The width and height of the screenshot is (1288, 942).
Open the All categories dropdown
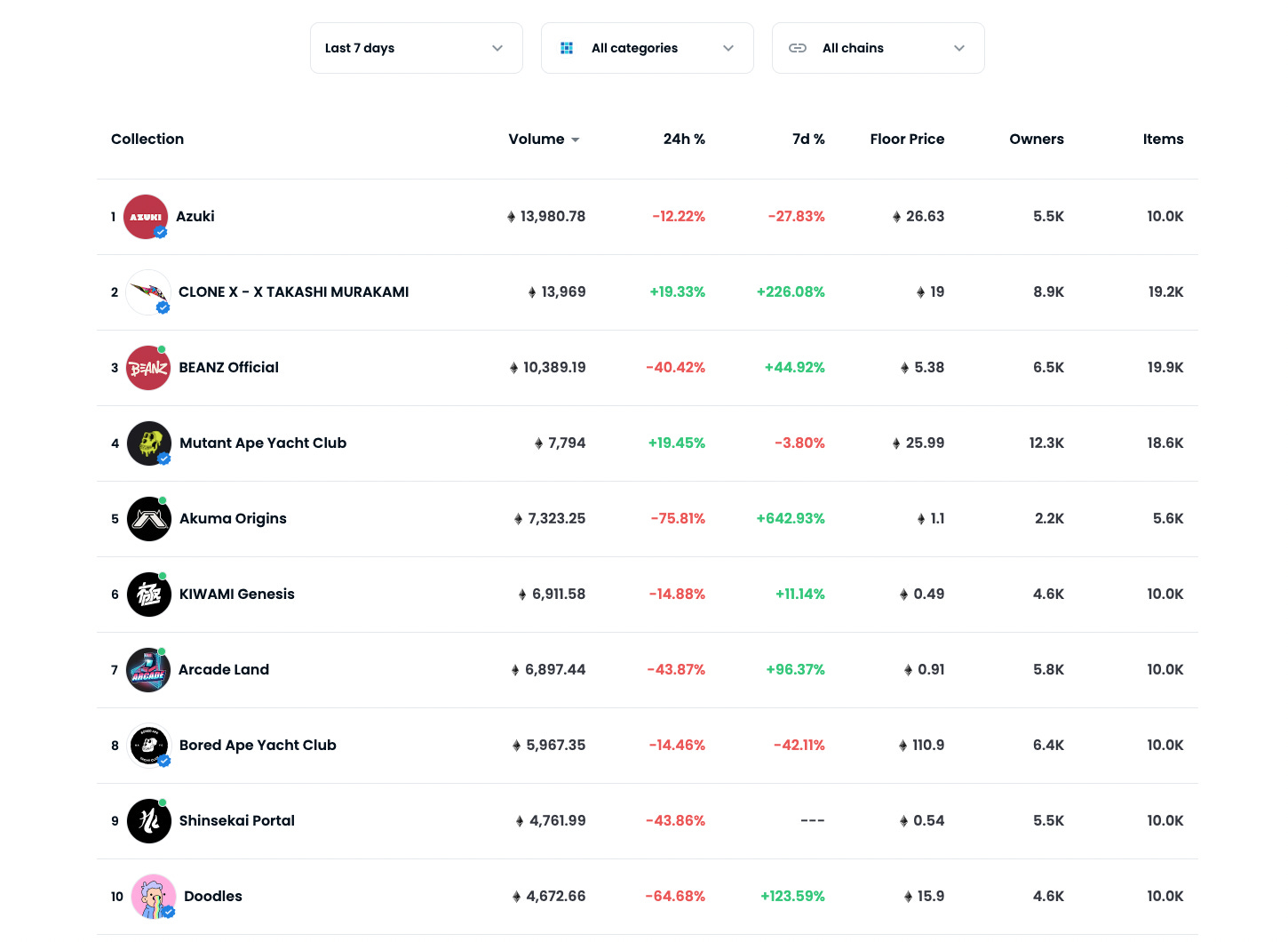click(x=648, y=48)
